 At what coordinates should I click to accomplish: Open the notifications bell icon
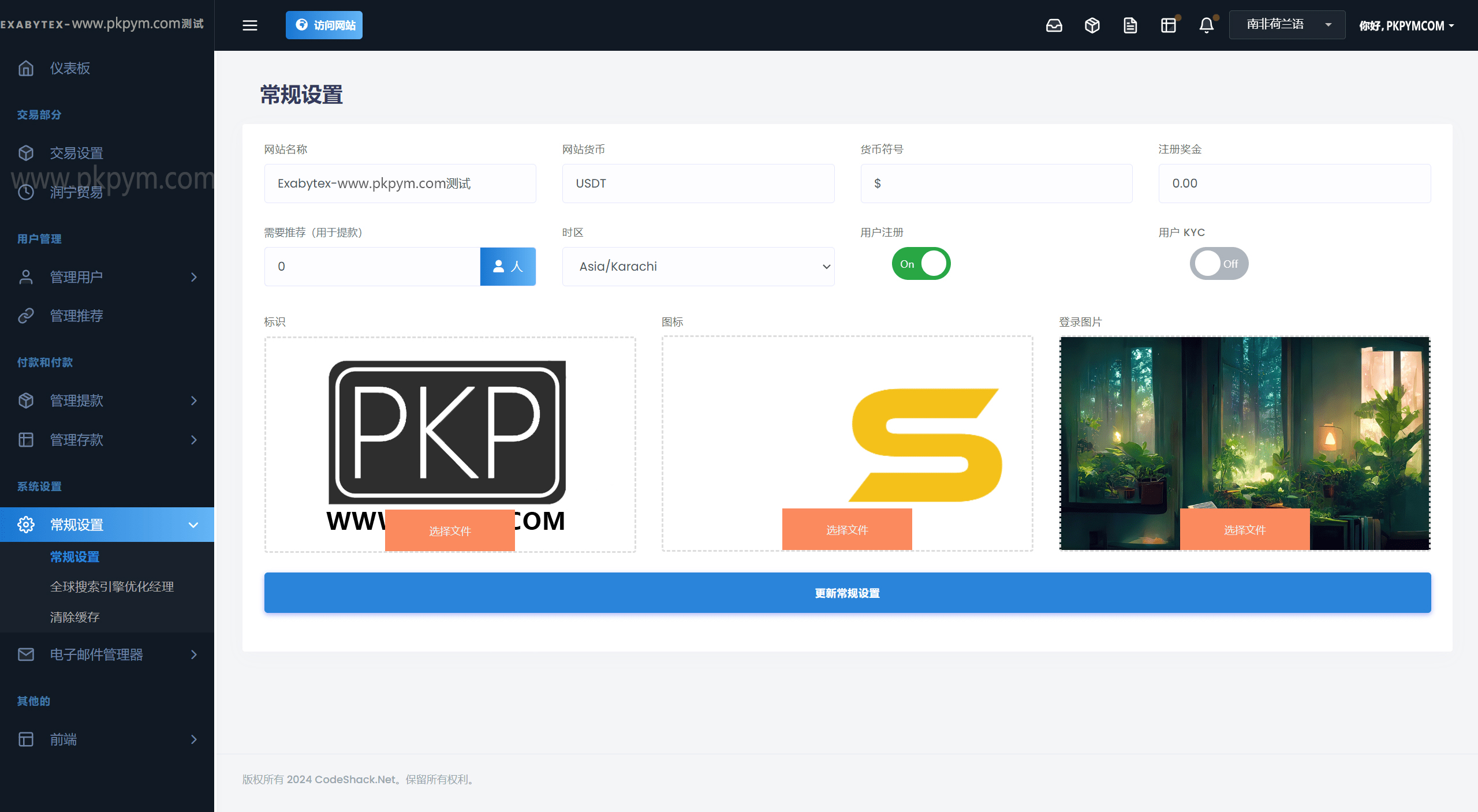(x=1207, y=25)
